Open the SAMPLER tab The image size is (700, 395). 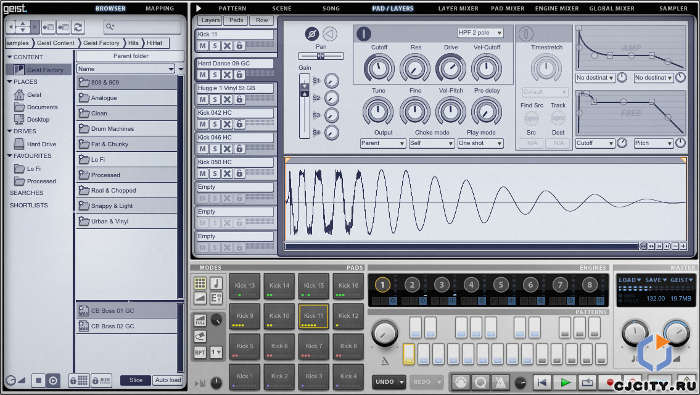click(674, 8)
